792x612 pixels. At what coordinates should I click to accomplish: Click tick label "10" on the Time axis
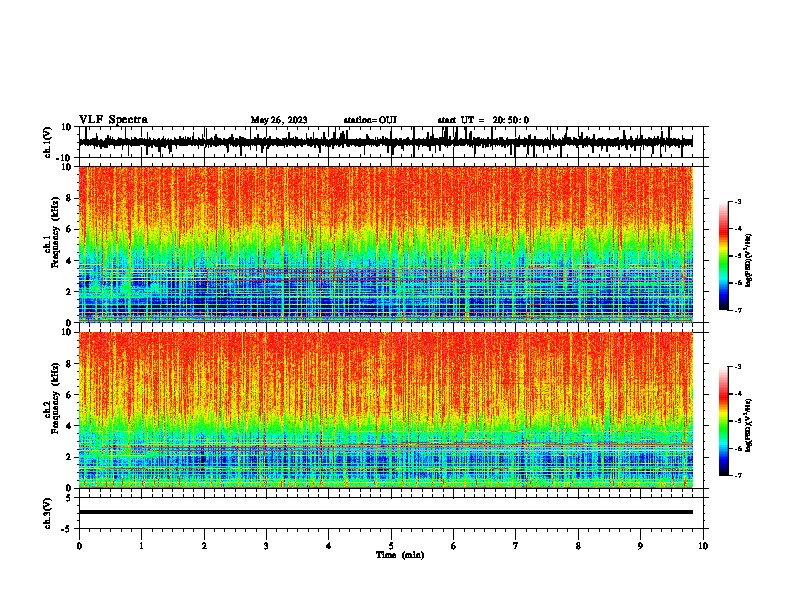click(x=703, y=546)
